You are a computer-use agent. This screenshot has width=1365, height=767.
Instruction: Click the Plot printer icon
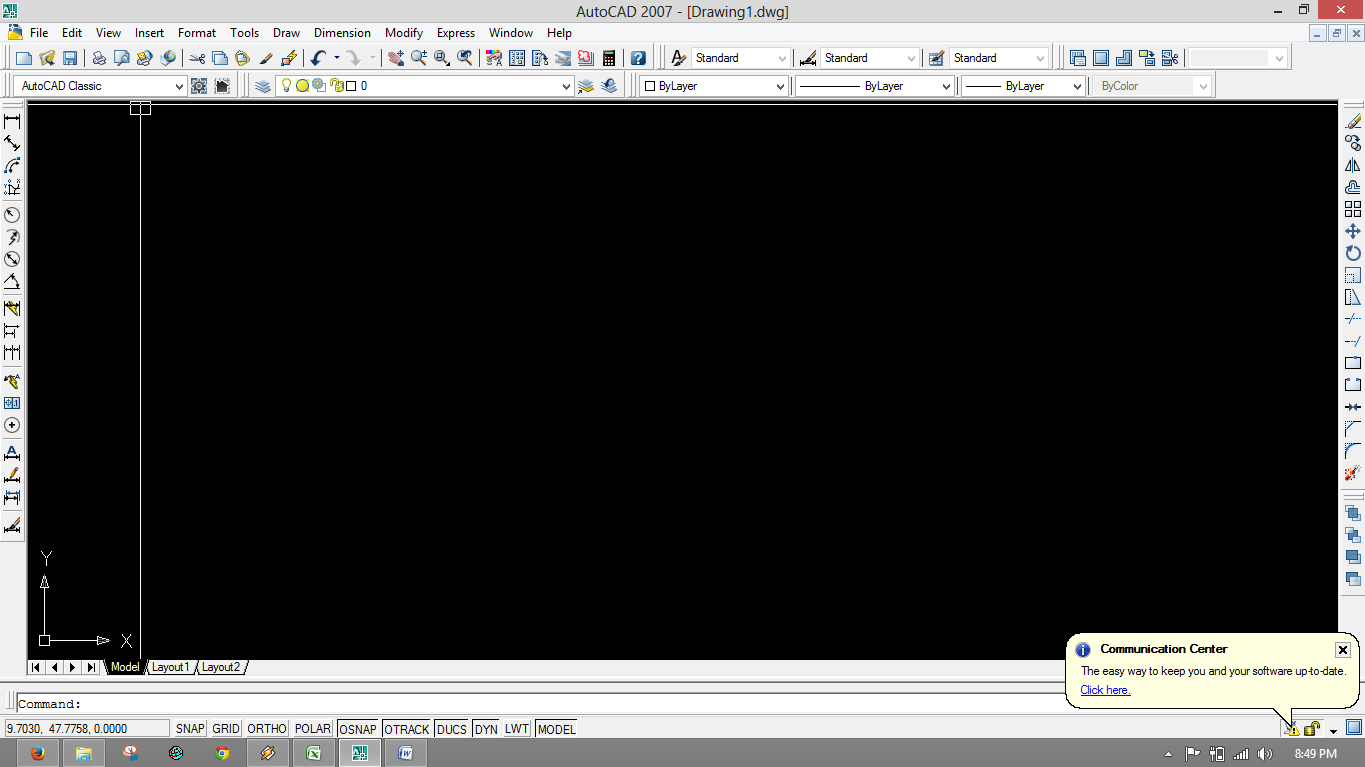point(99,58)
